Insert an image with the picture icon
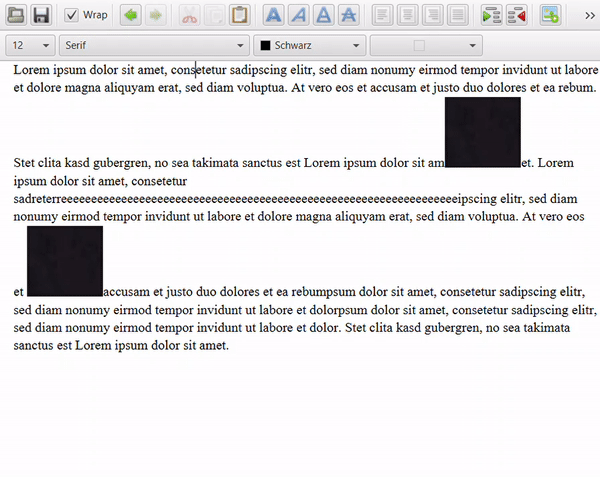This screenshot has height=477, width=600. tap(551, 15)
